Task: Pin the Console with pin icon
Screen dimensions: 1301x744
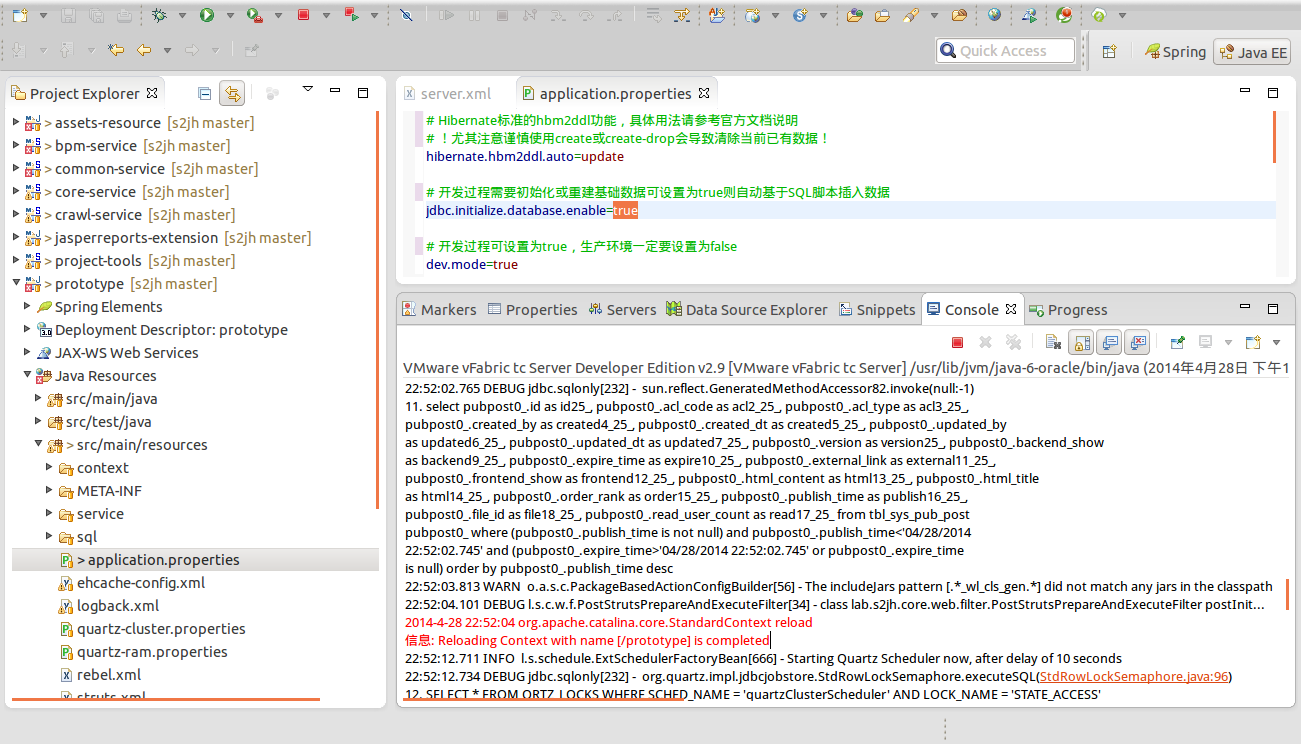Action: click(1177, 342)
